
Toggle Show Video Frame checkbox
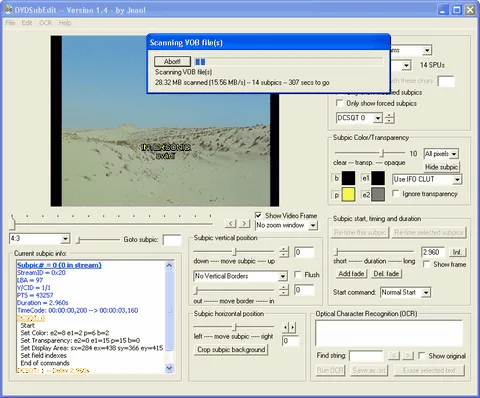(258, 215)
